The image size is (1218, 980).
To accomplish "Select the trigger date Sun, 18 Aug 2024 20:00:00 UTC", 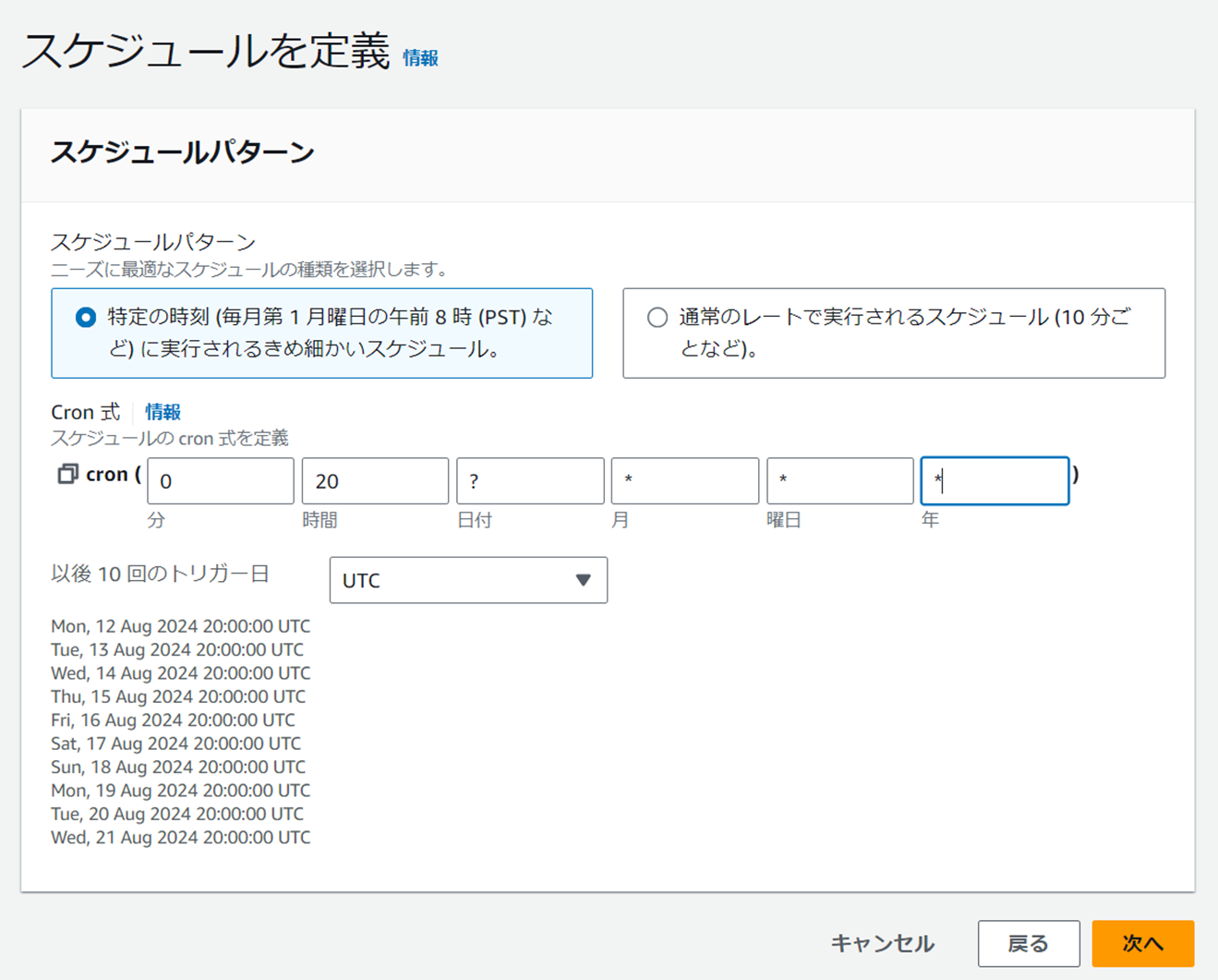I will pos(178,767).
